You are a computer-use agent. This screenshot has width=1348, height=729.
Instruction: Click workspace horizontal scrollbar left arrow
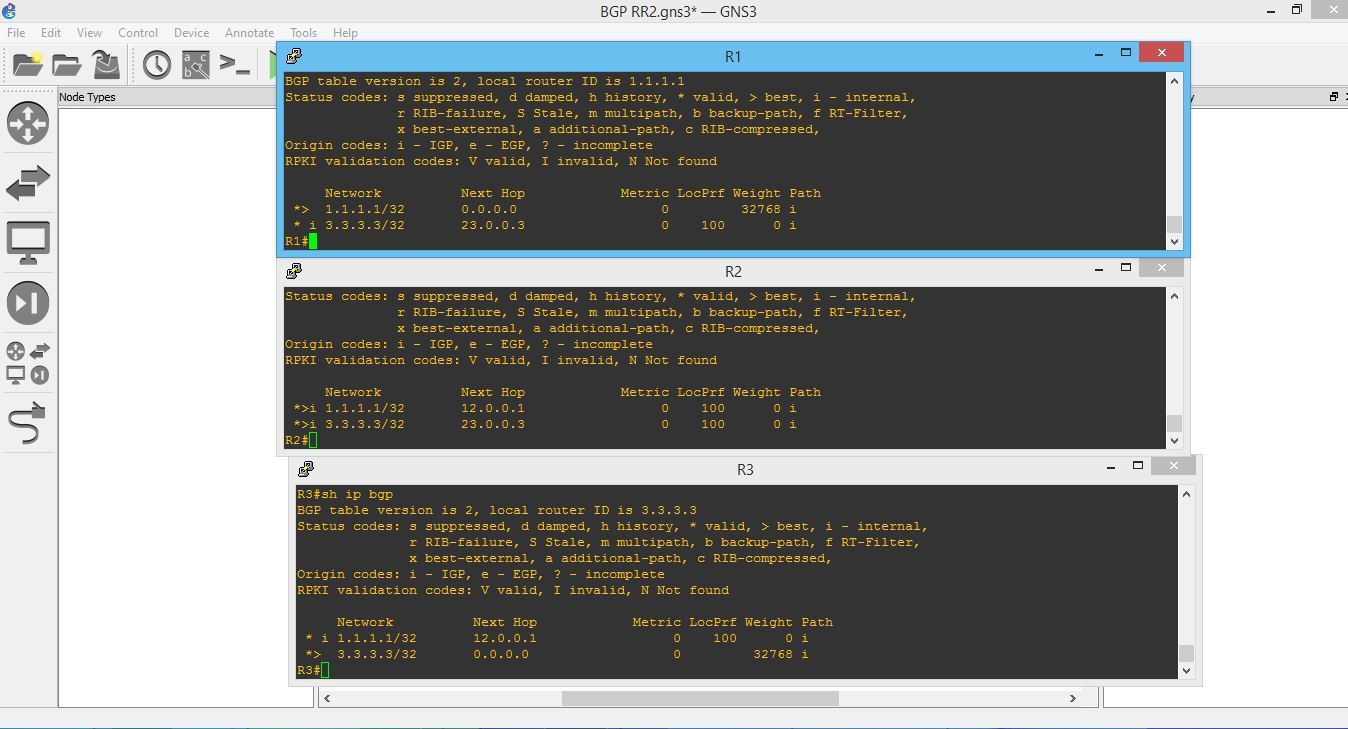click(x=326, y=698)
